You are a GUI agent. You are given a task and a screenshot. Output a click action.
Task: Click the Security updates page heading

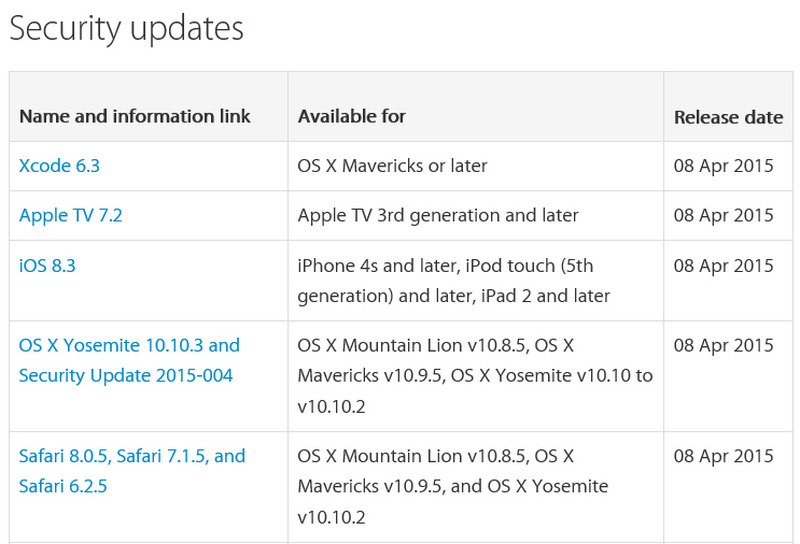pos(126,28)
